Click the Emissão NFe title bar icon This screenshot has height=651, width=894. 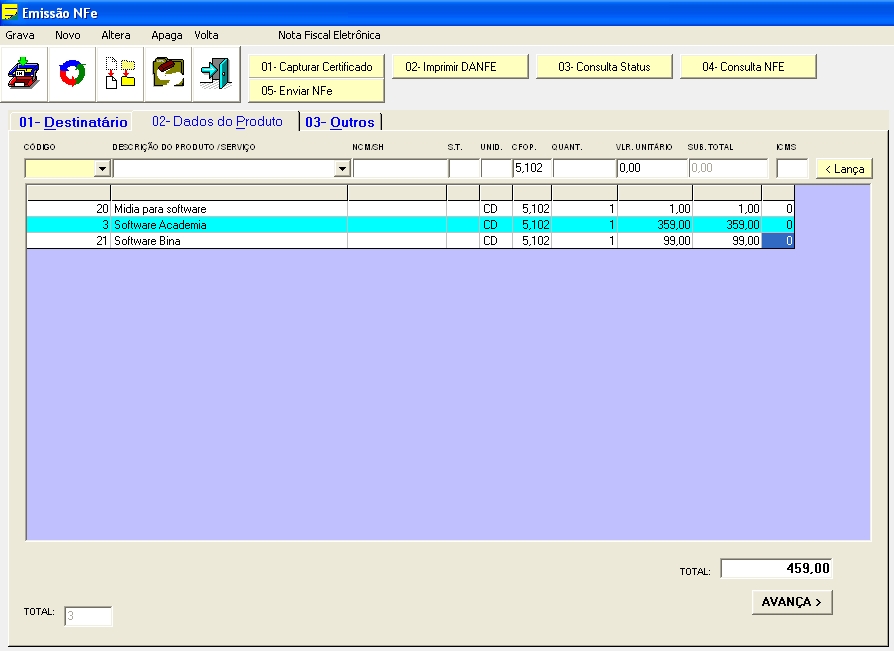click(11, 12)
